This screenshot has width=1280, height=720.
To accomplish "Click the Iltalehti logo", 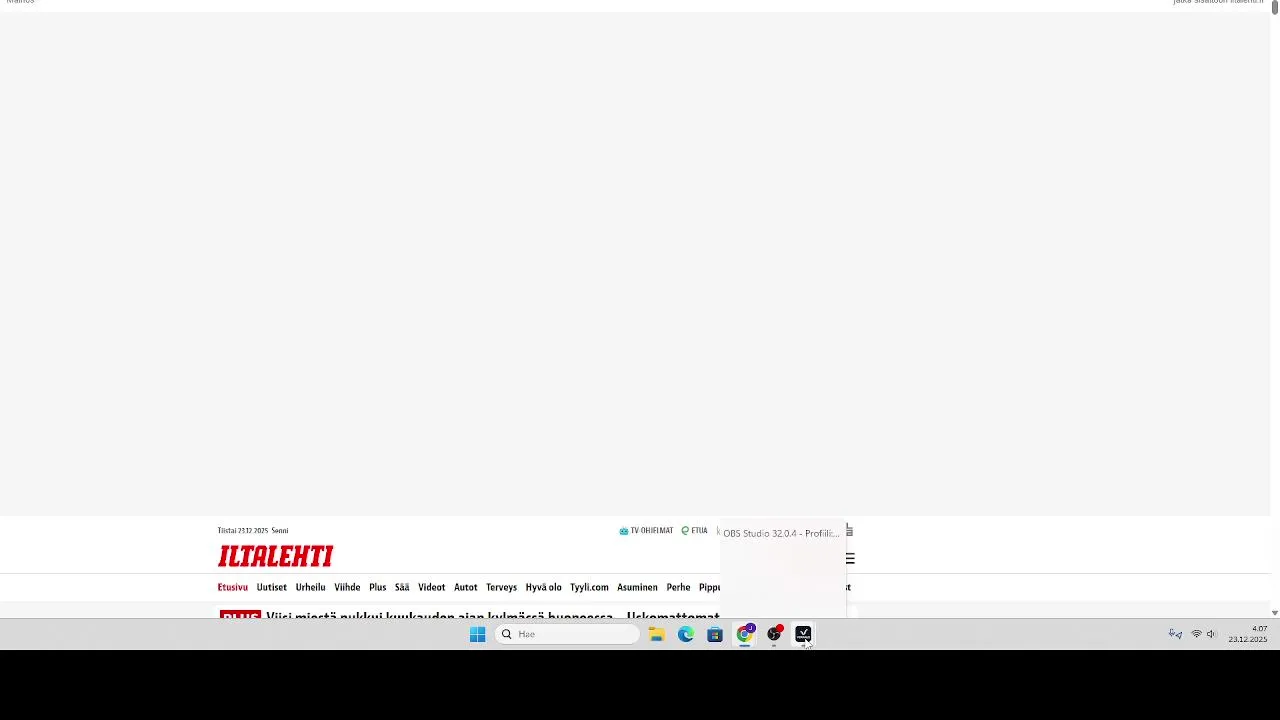I will (275, 556).
